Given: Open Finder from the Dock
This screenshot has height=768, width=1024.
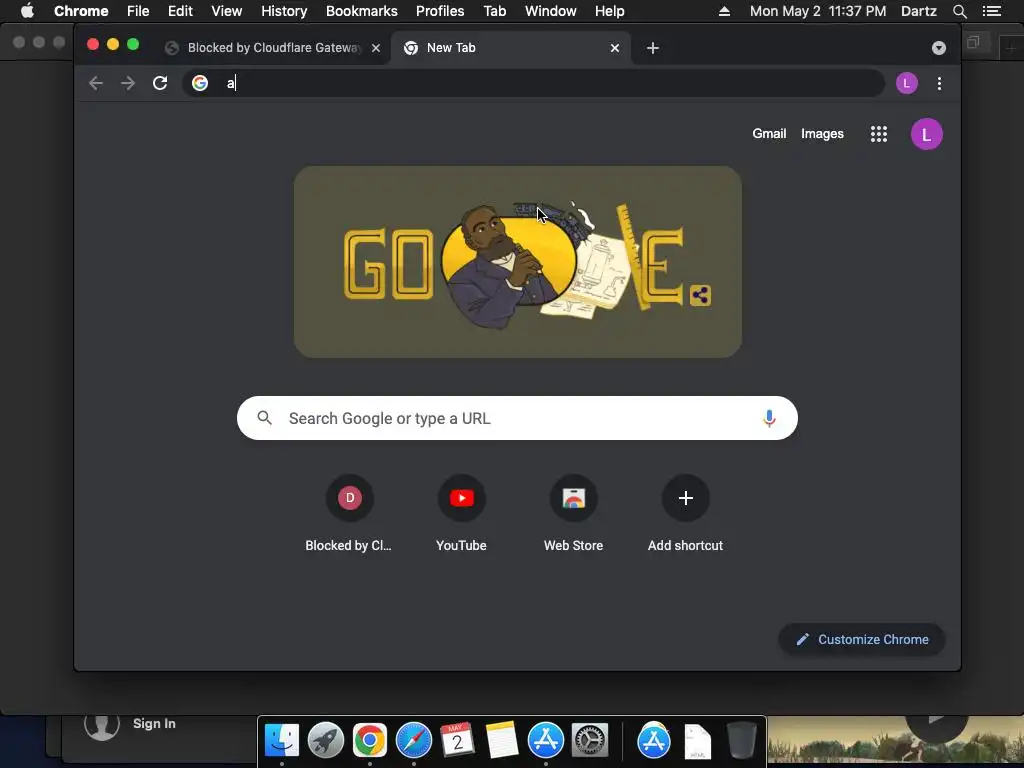Looking at the screenshot, I should click(281, 741).
